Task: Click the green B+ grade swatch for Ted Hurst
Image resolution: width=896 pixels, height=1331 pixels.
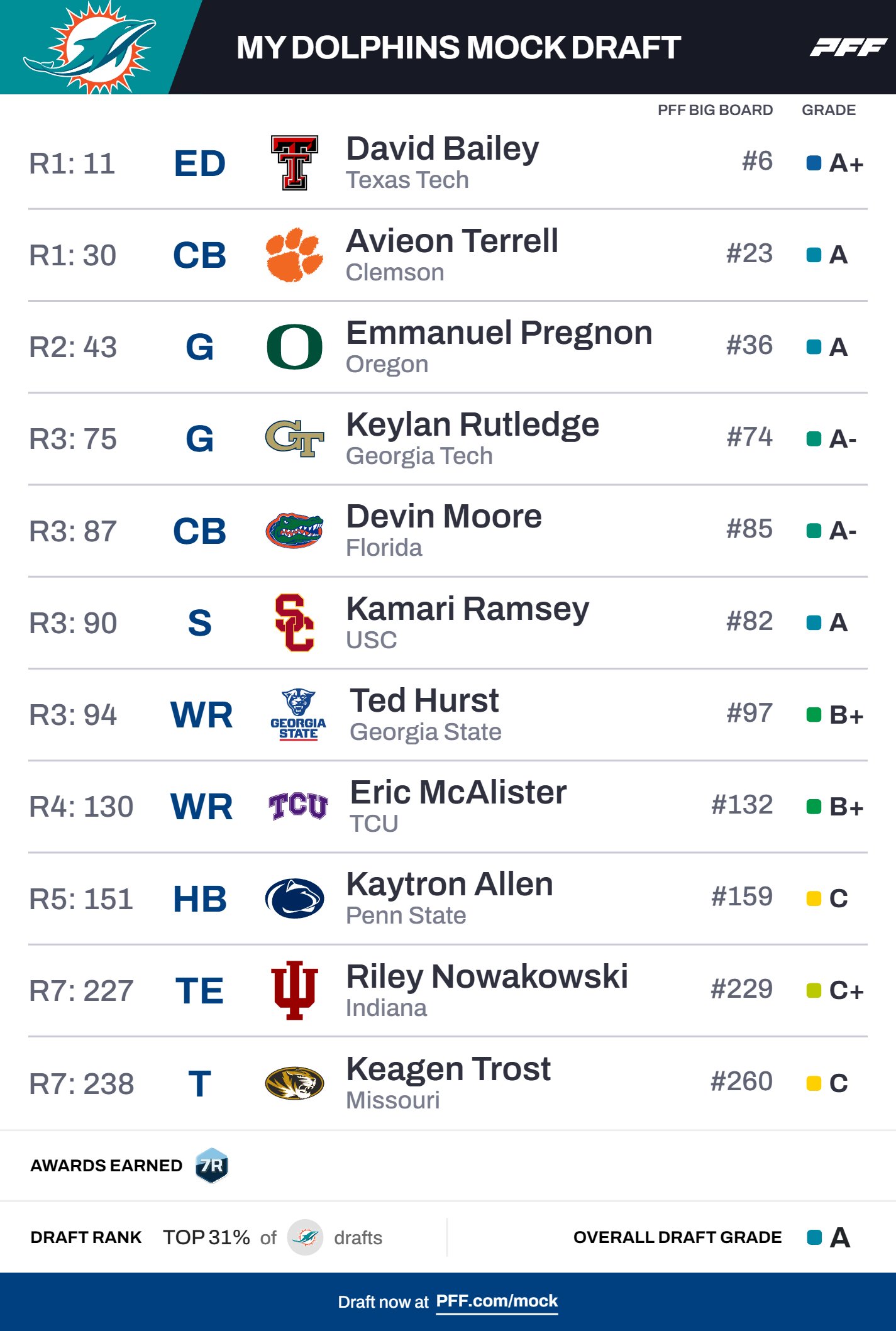Action: [814, 715]
